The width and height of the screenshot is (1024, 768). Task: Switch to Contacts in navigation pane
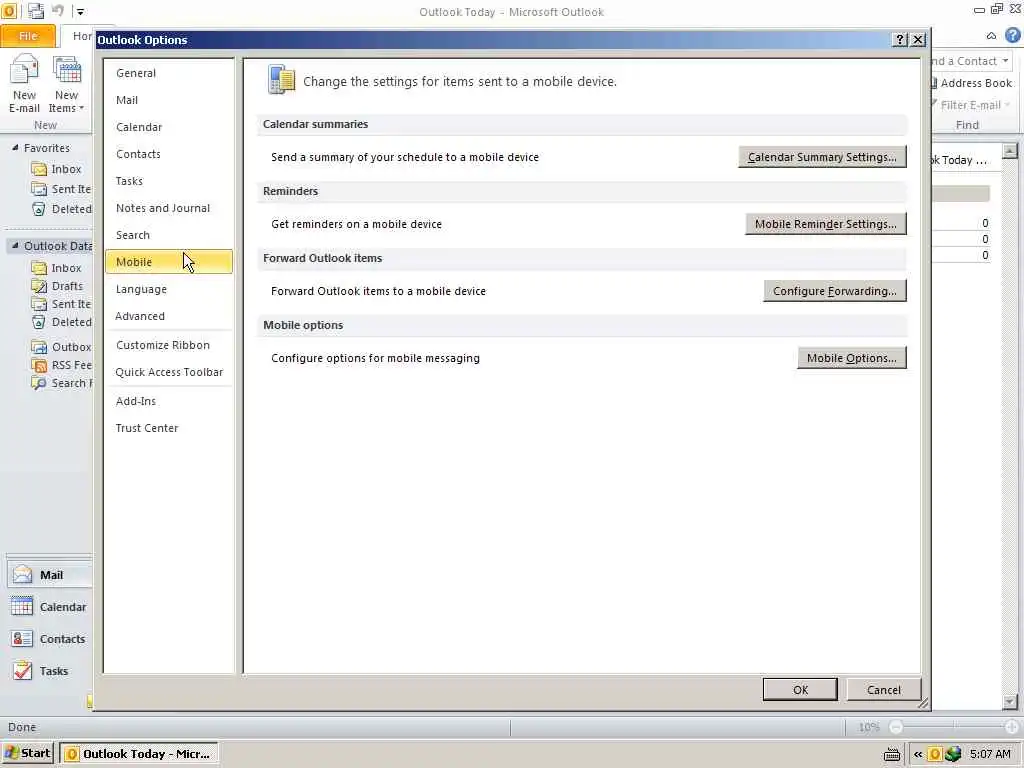coord(50,639)
